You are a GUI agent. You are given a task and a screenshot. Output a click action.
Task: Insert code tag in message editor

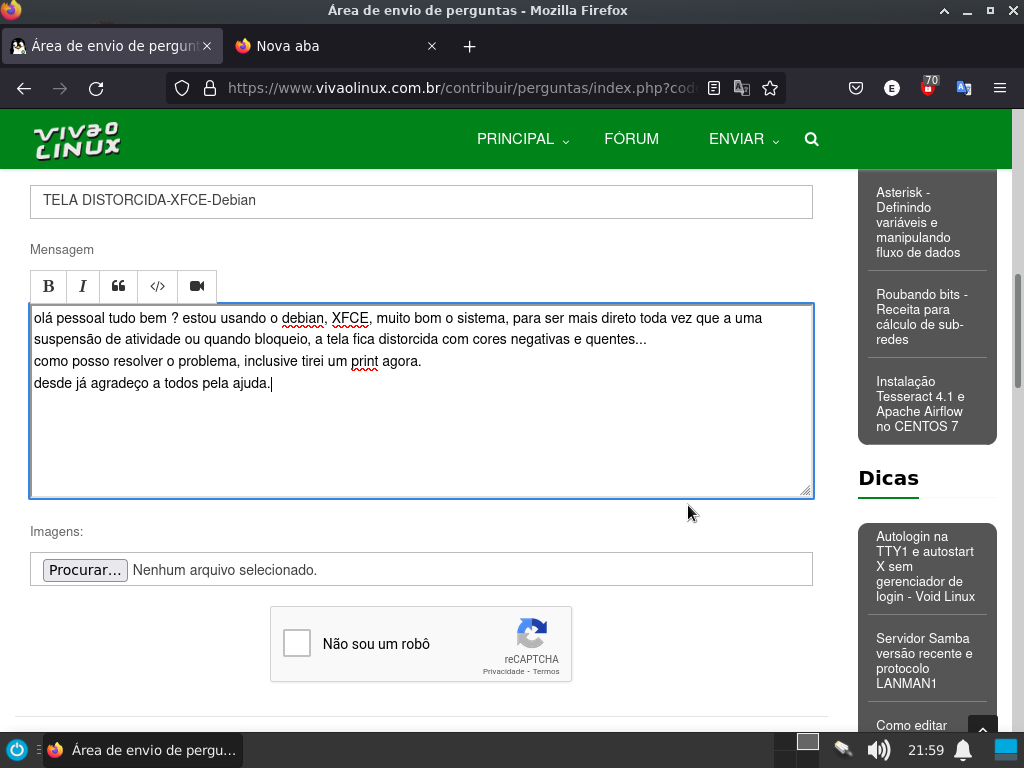157,286
